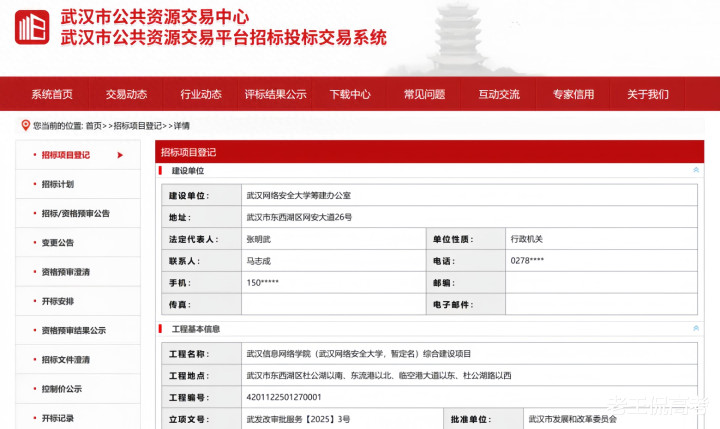Screen dimensions: 720x429
Task: Click the 工程基本信息 section heading
Action: pyautogui.click(x=196, y=329)
